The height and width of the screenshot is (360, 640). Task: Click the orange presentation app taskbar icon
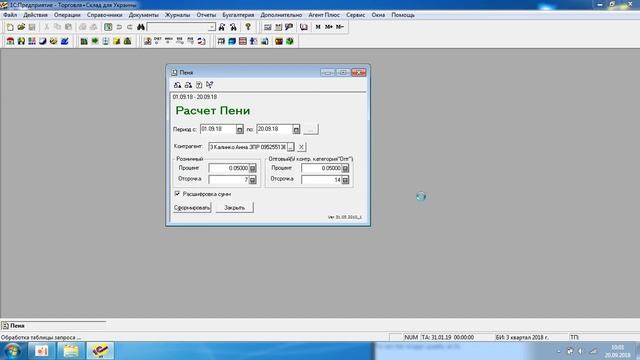point(41,351)
